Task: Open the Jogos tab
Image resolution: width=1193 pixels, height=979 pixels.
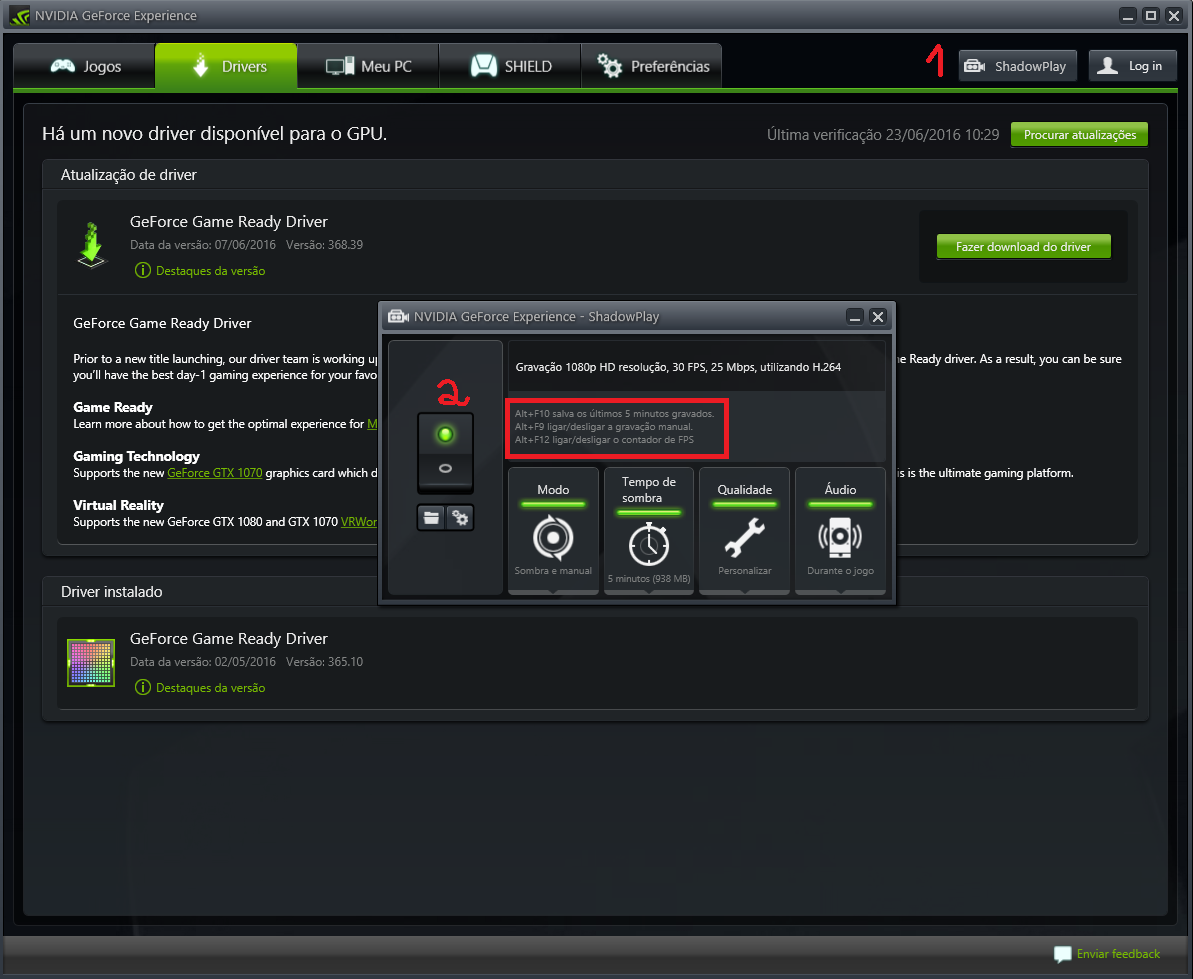Action: 84,66
